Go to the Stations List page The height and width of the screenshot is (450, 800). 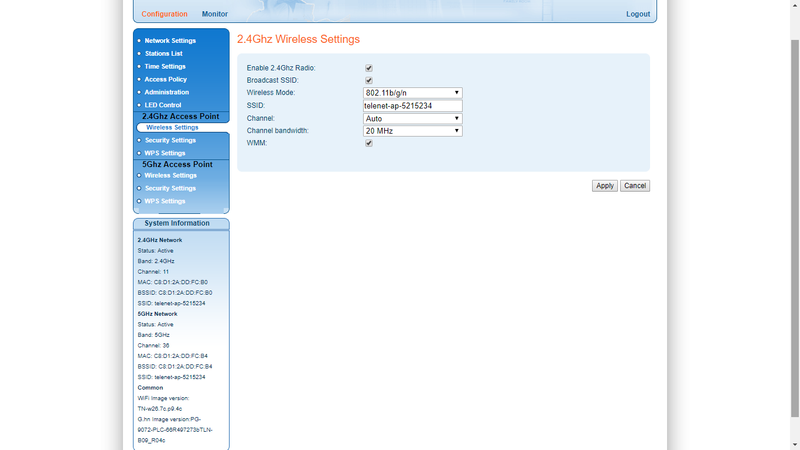coord(163,54)
